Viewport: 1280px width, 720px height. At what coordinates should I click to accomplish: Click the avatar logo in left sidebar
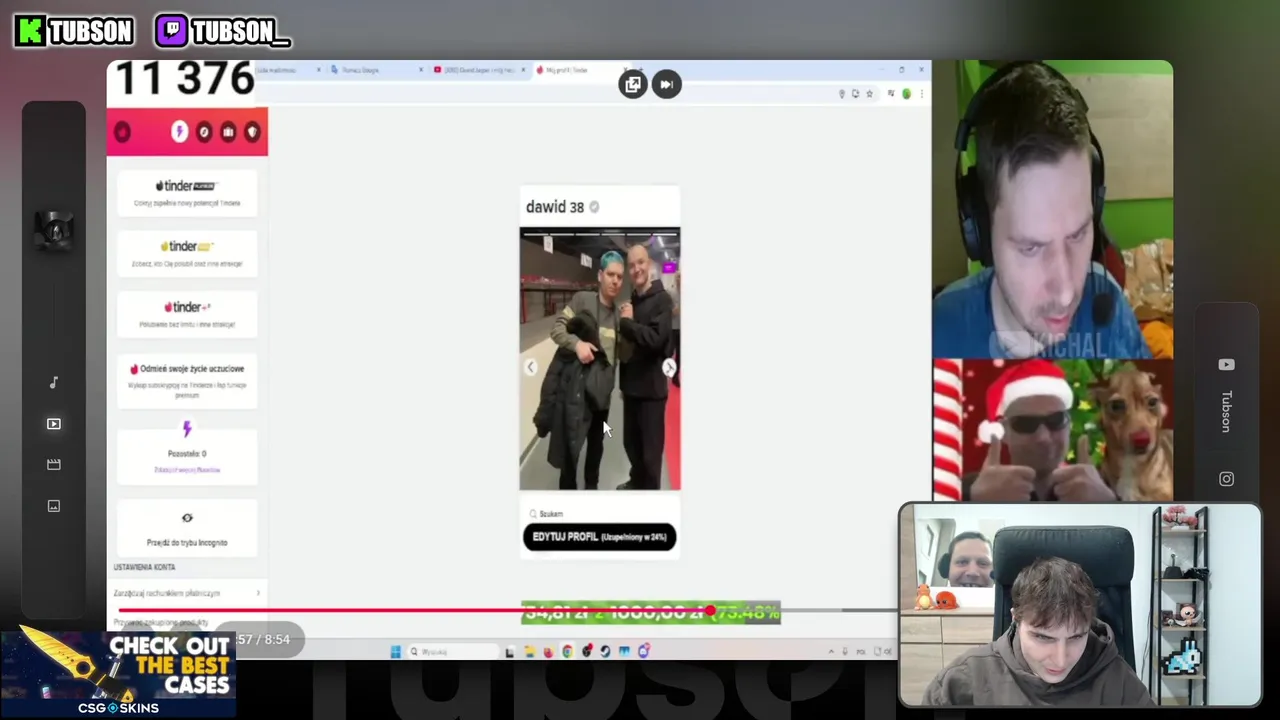coord(54,230)
